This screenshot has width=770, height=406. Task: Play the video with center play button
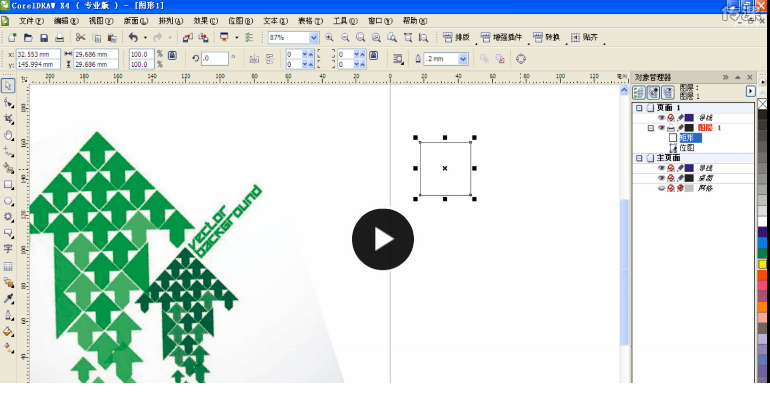coord(383,239)
